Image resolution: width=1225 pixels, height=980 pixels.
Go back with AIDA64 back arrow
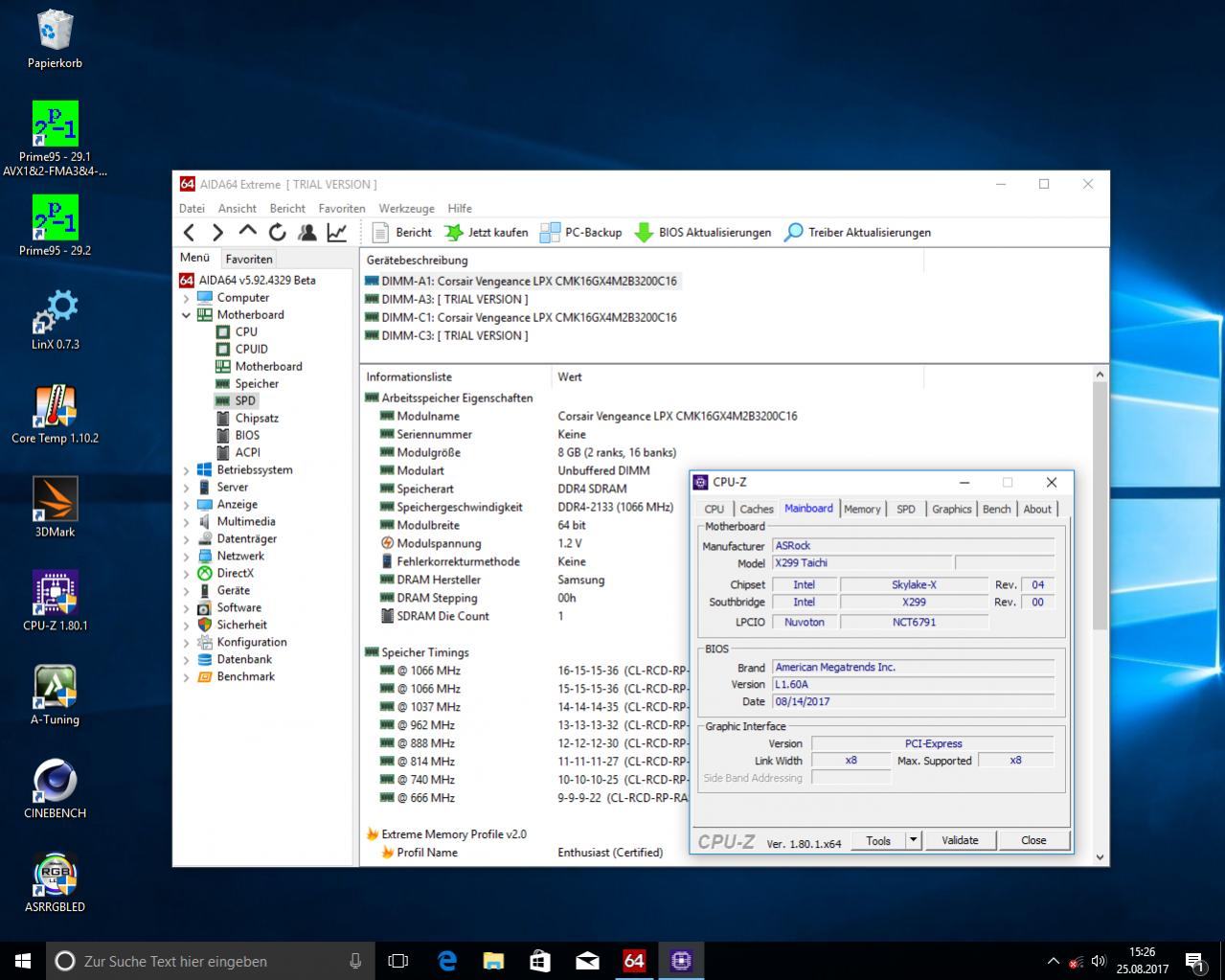[189, 232]
